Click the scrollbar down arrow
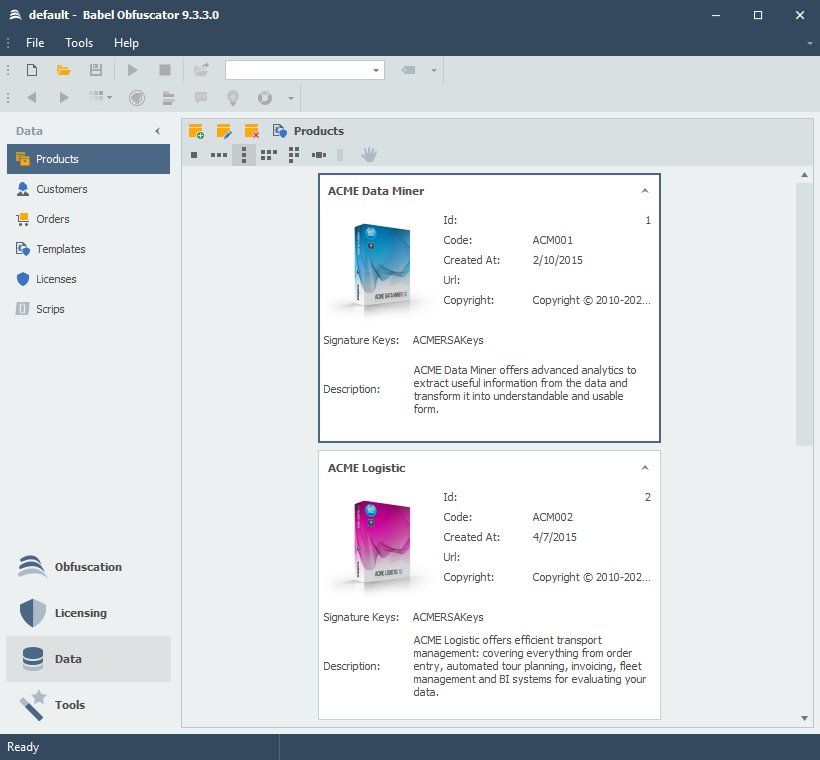Screen dimensions: 820x760 804,718
